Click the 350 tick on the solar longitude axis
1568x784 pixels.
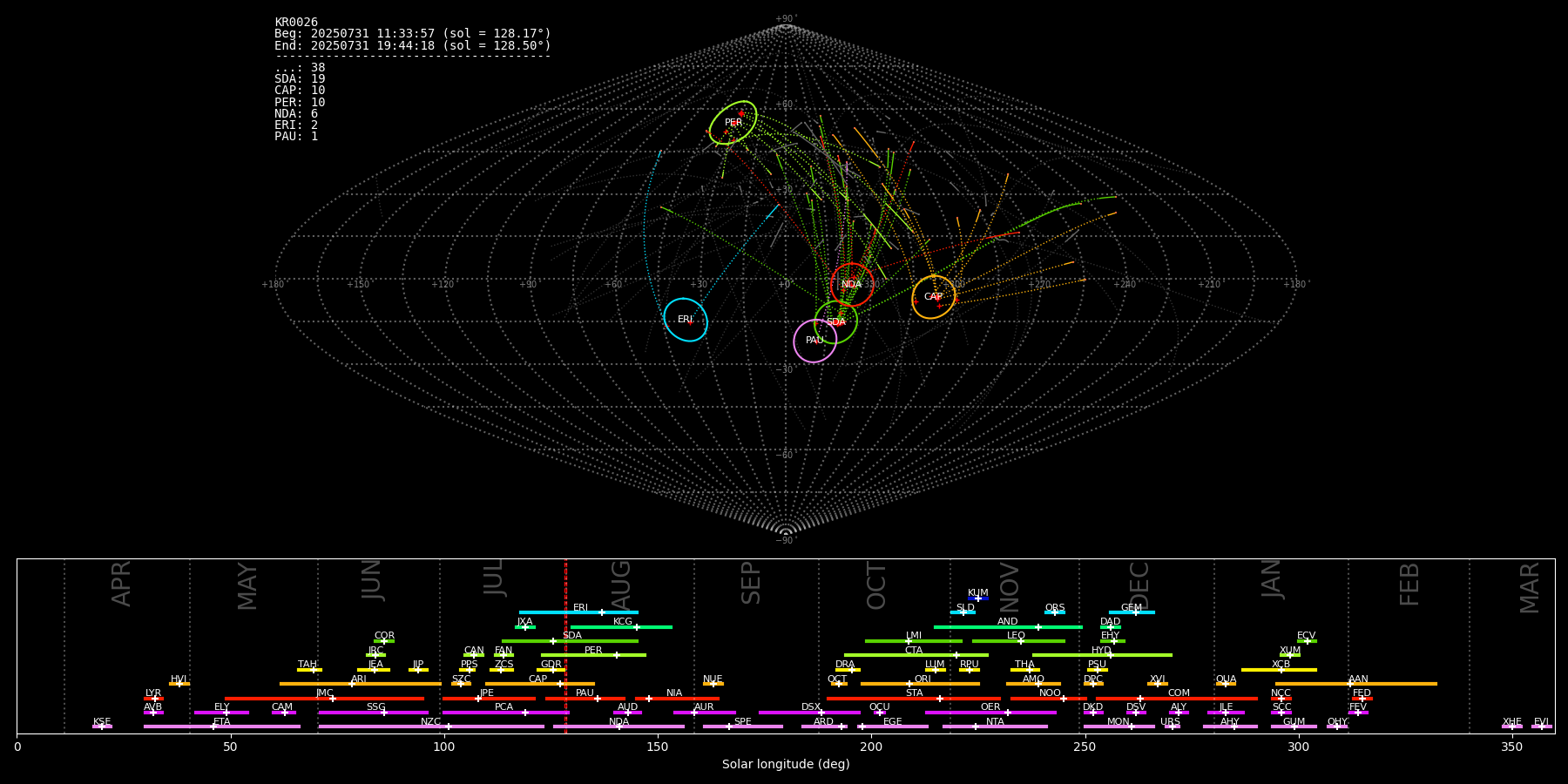pos(1511,747)
